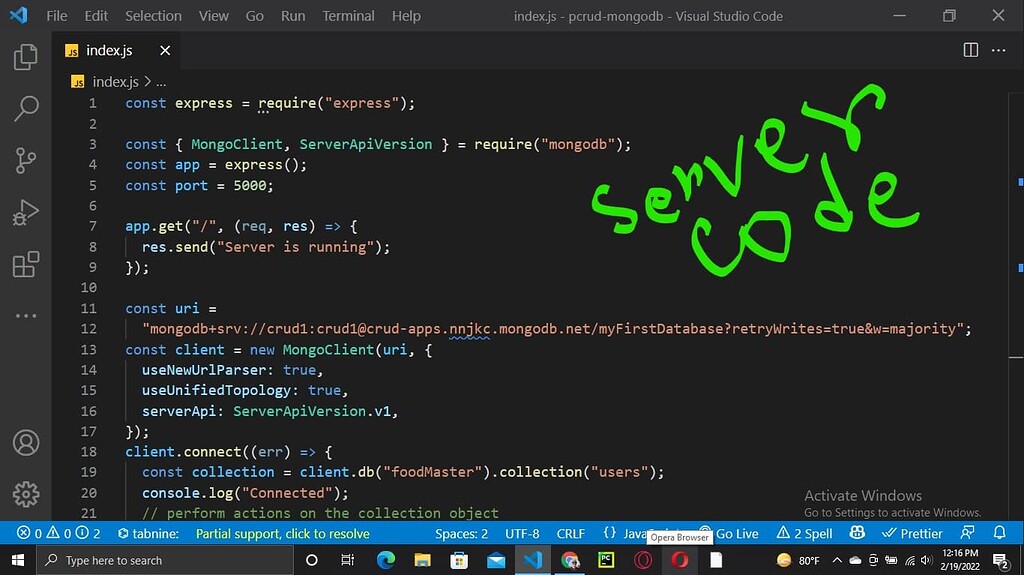
Task: Open the editor More Actions ellipsis menu
Action: (x=998, y=50)
